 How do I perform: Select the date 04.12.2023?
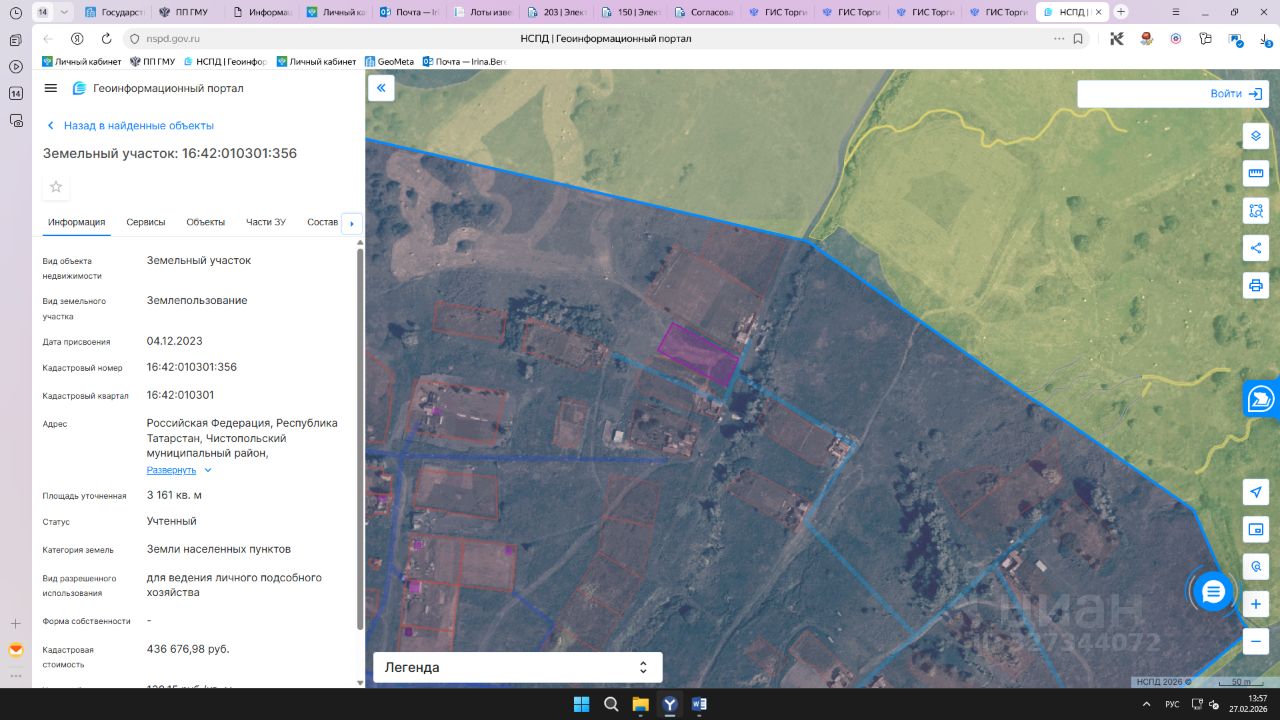(175, 341)
